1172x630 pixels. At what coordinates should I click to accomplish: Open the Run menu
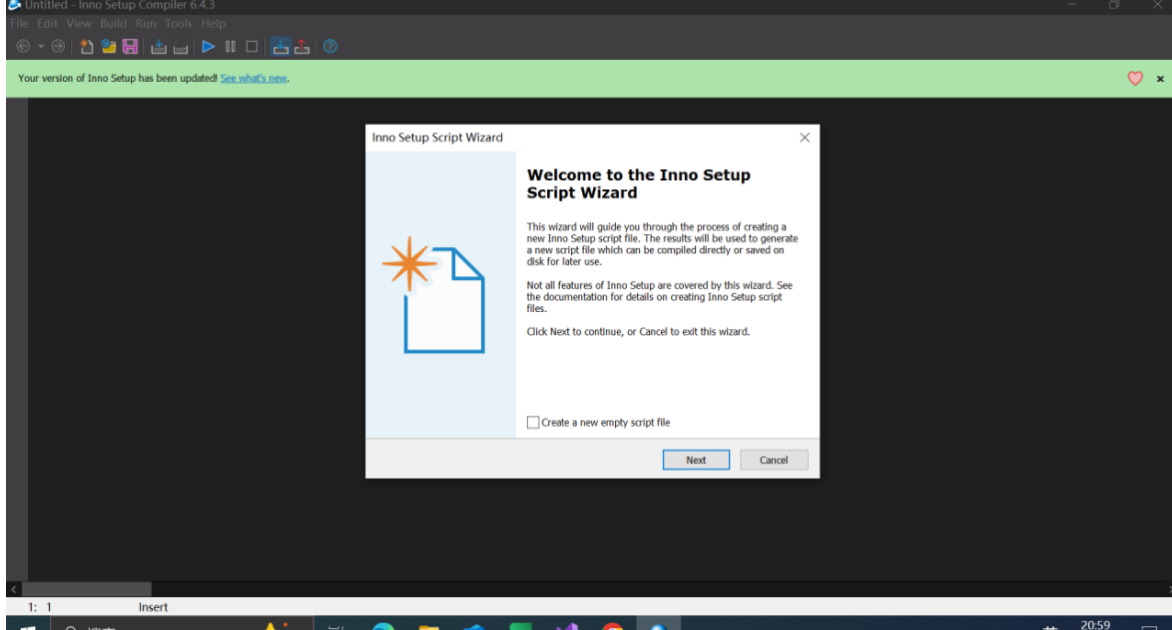click(146, 23)
